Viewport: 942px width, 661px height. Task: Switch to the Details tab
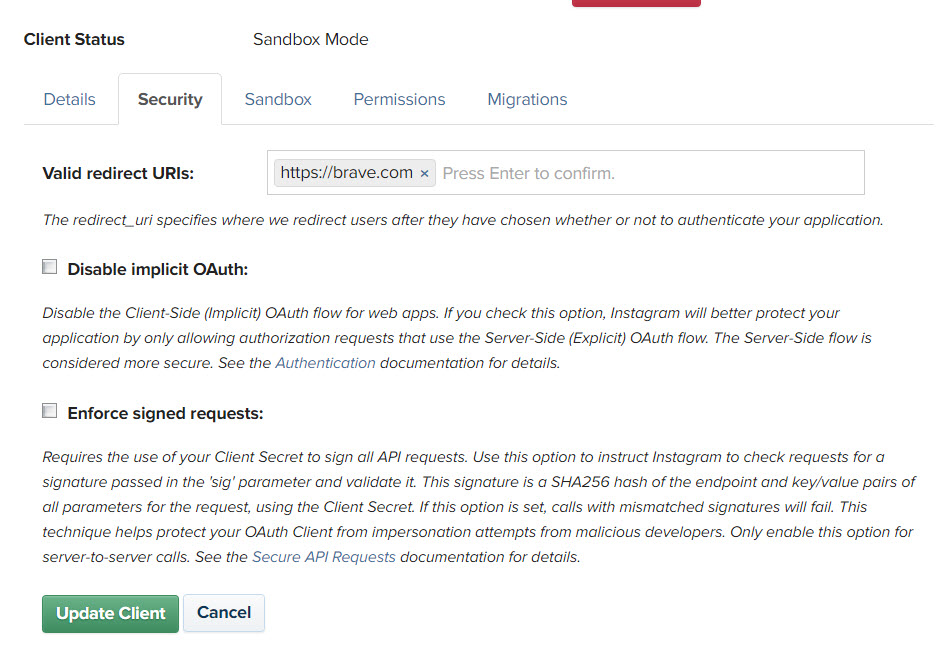(69, 99)
